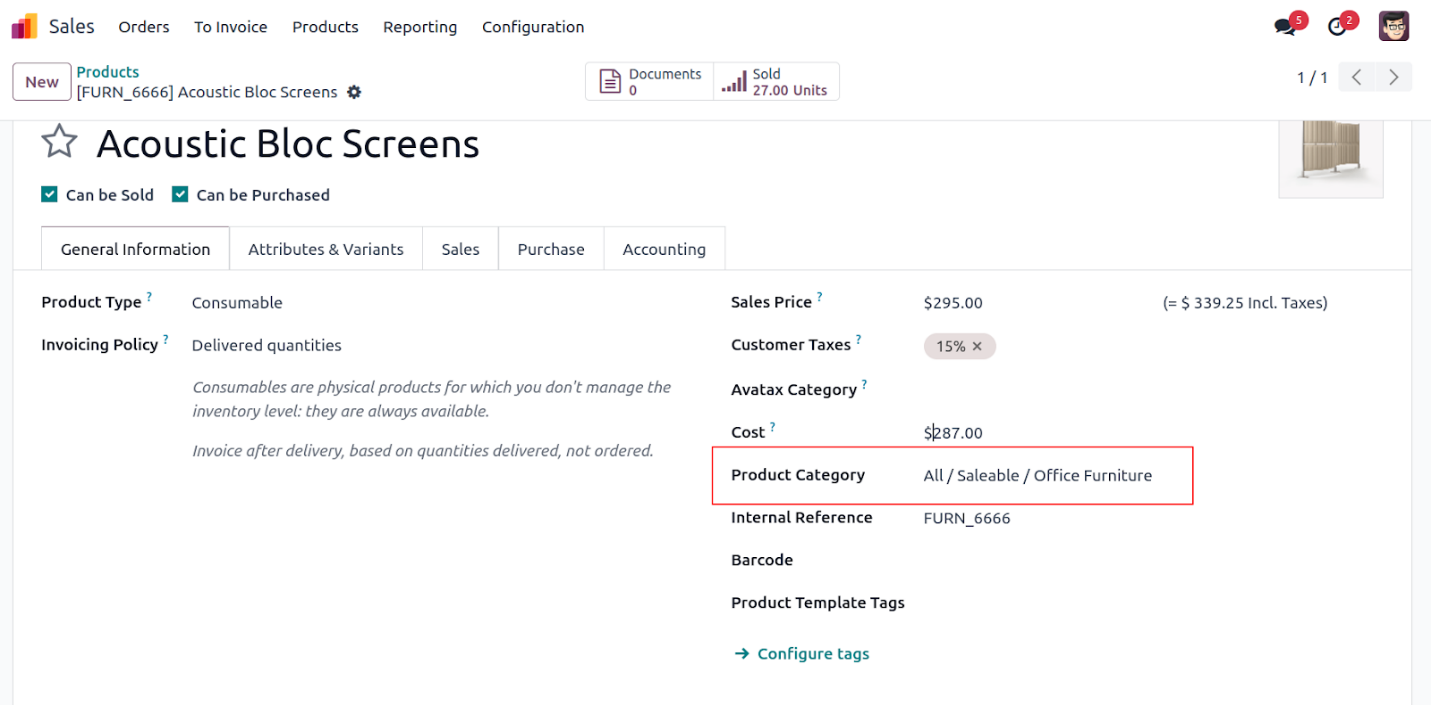Open the gear actions menu beside product name
The width and height of the screenshot is (1431, 705).
click(x=354, y=92)
